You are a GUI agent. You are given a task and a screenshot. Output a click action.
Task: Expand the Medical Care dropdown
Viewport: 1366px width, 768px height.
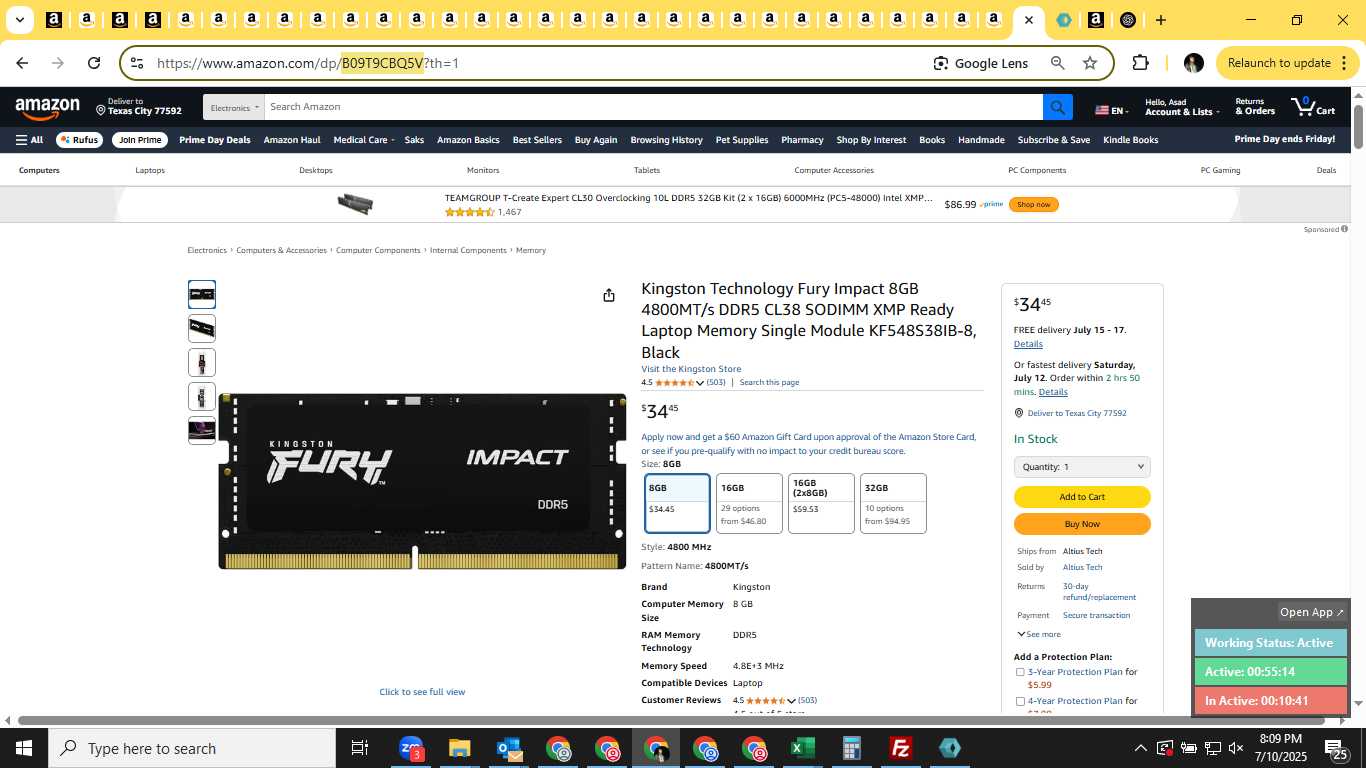(x=364, y=140)
